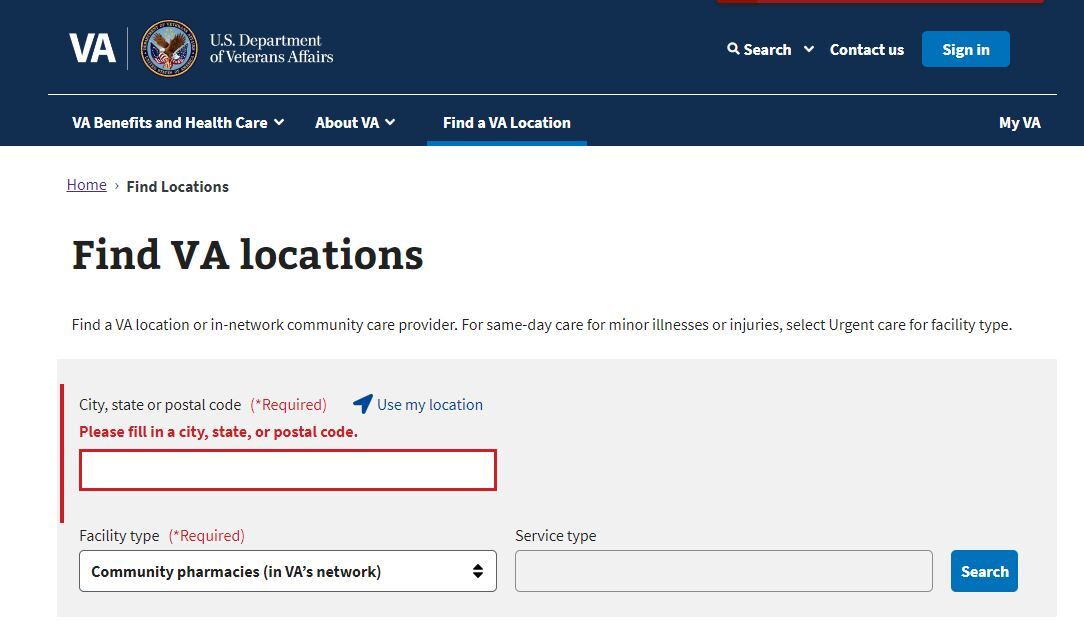
Task: Click the breadcrumb arrow after Home
Action: tap(115, 186)
